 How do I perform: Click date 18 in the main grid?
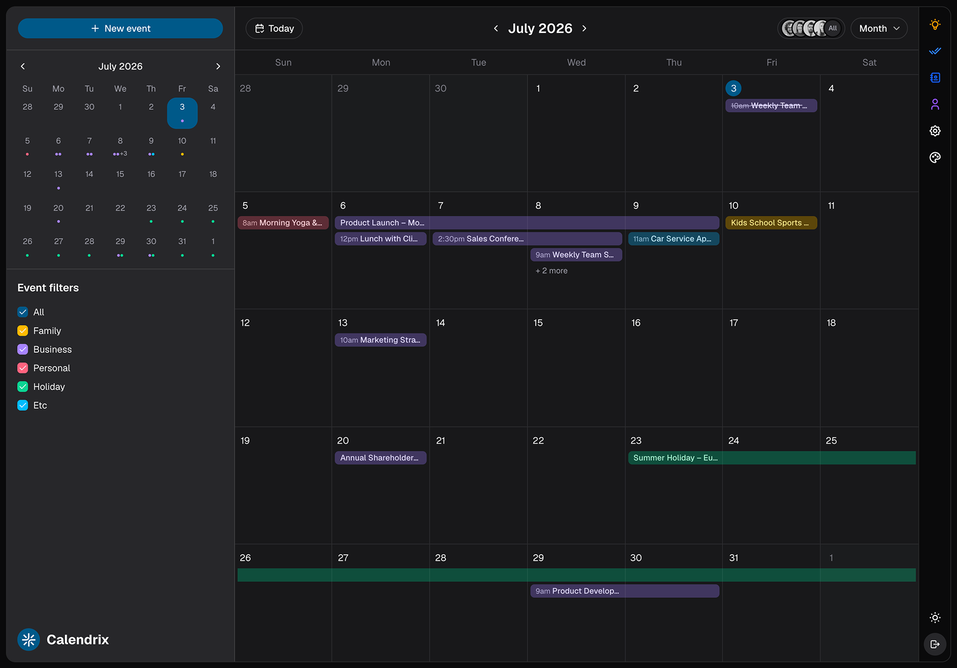pos(831,323)
